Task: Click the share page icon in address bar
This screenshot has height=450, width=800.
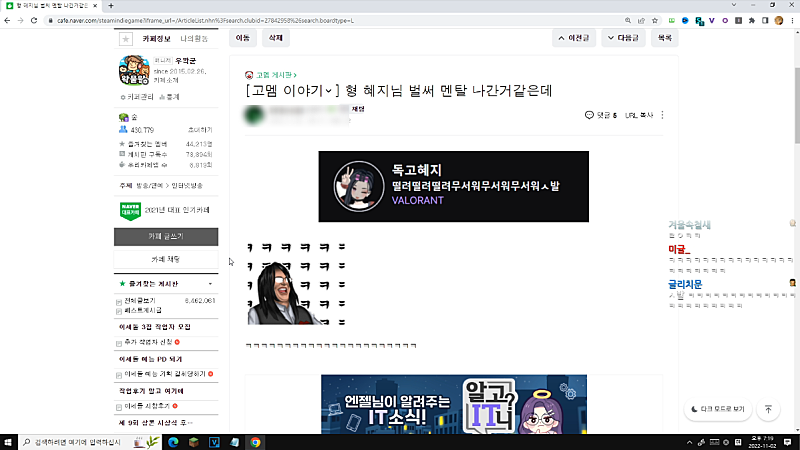Action: 641,20
